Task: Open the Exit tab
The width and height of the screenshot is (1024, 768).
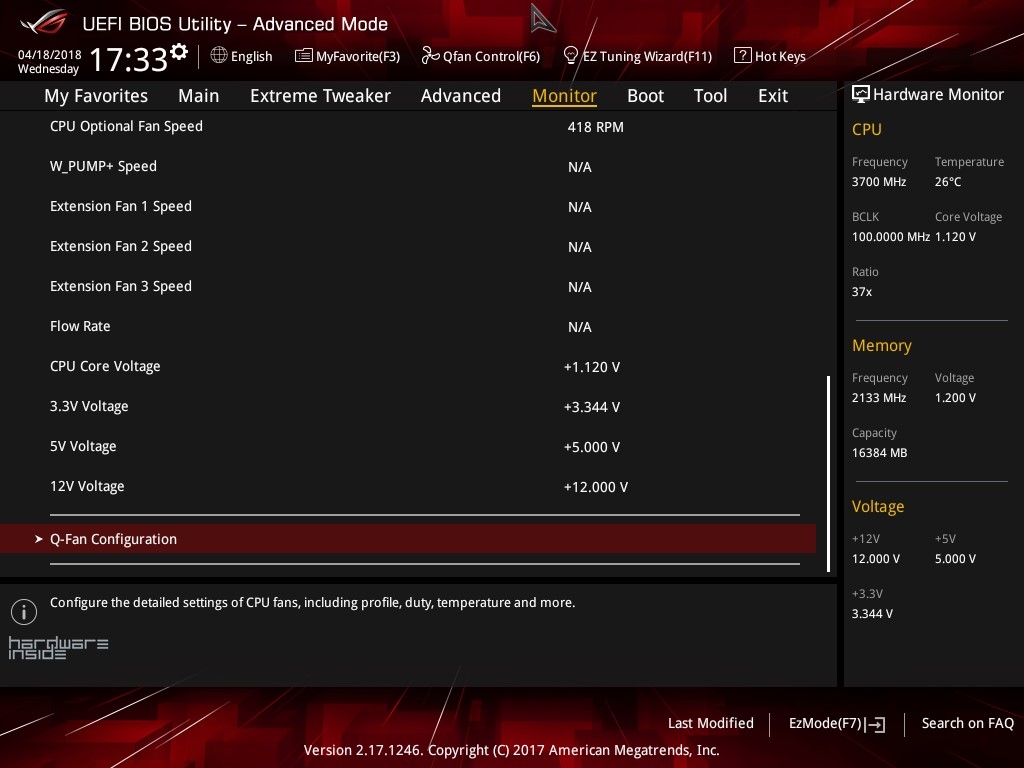Action: pos(773,95)
